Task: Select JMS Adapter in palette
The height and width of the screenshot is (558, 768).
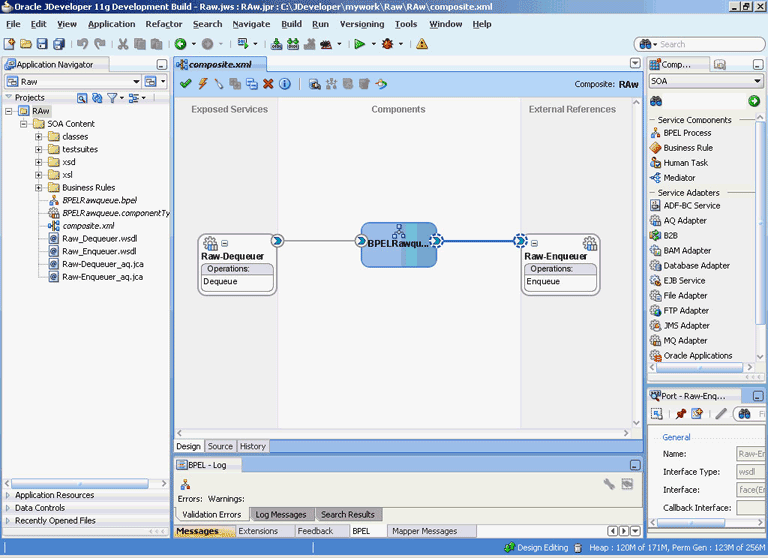Action: click(686, 326)
